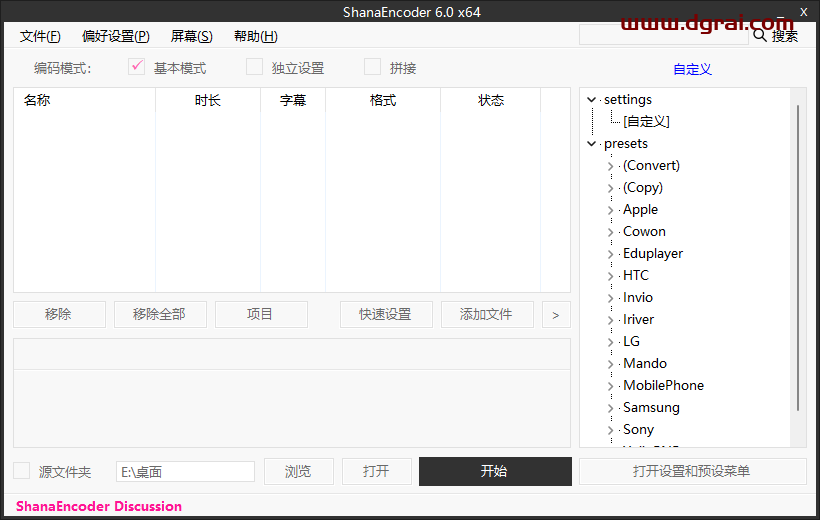820x520 pixels.
Task: Click the 状态 column header
Action: (x=491, y=100)
